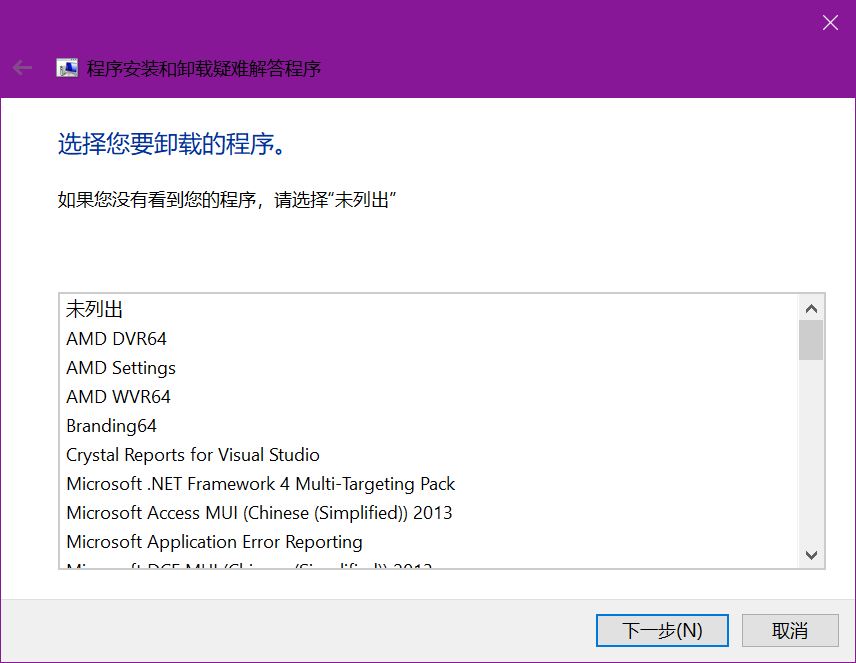
Task: Choose Microsoft .NET Framework 4 Multi-Targeting Pack
Action: 260,484
